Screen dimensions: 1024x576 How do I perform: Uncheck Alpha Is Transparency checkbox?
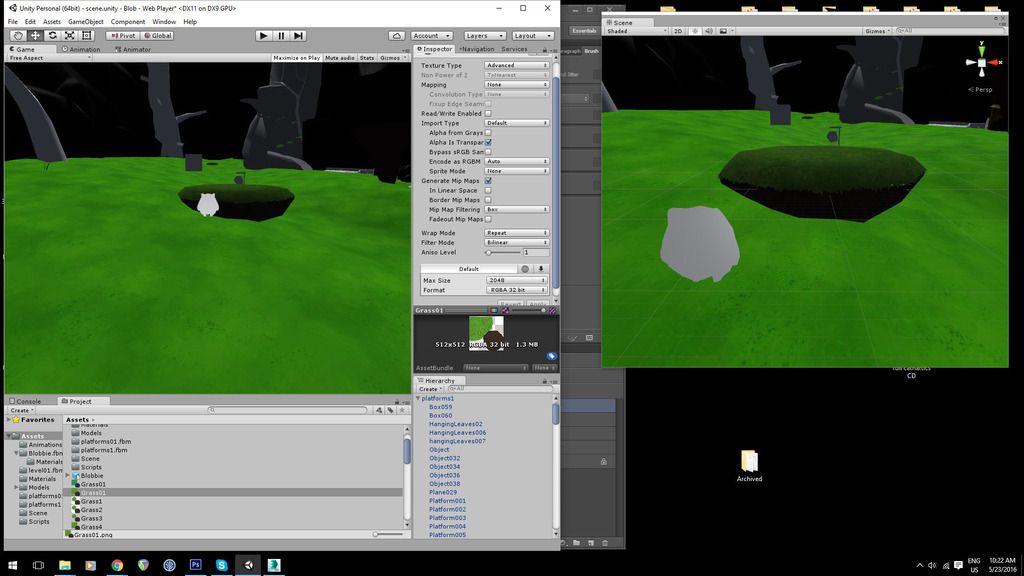point(488,142)
